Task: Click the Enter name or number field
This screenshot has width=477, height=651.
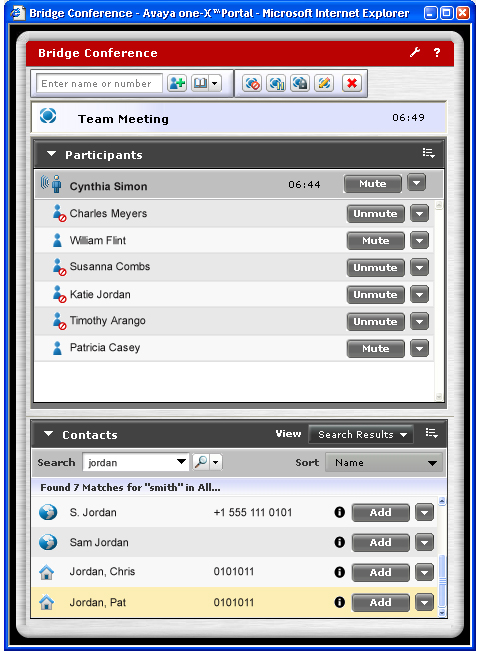Action: (x=99, y=83)
